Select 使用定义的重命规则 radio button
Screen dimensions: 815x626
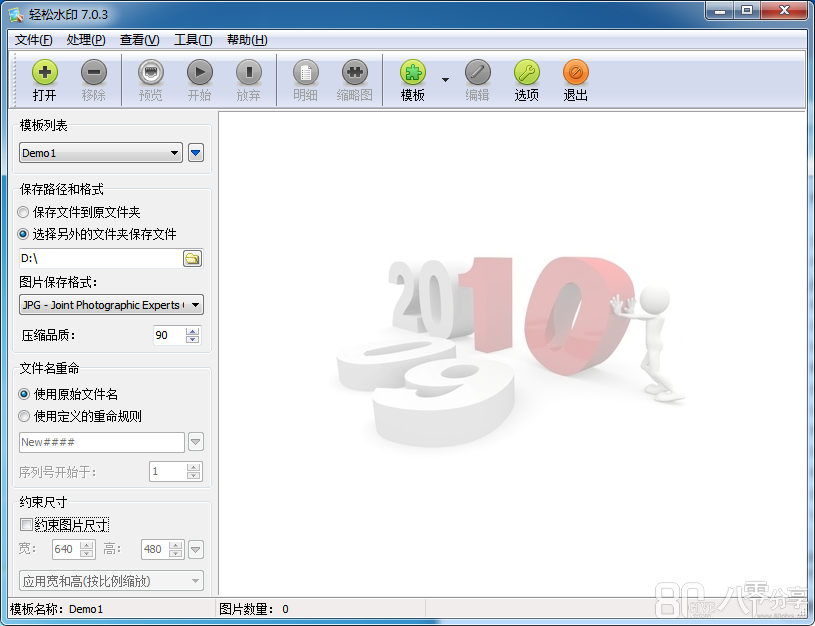tap(23, 416)
